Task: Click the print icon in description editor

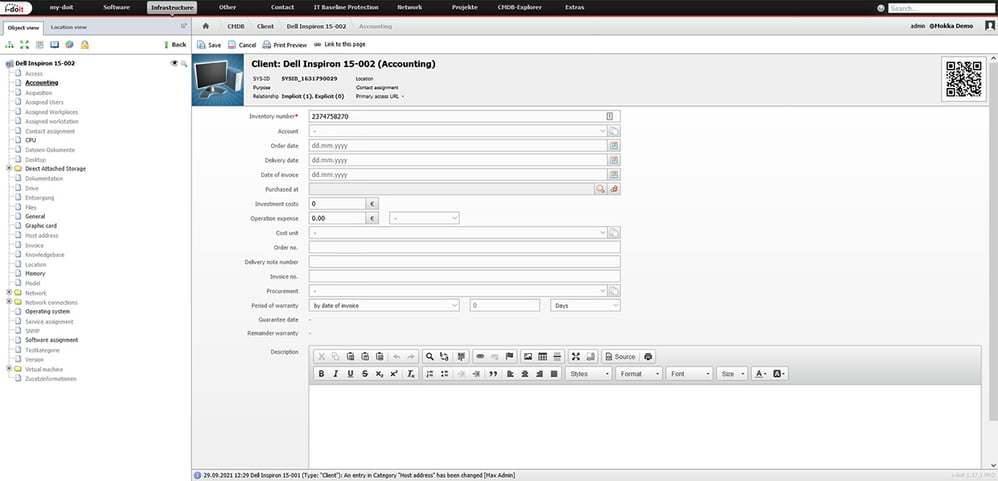Action: [648, 357]
